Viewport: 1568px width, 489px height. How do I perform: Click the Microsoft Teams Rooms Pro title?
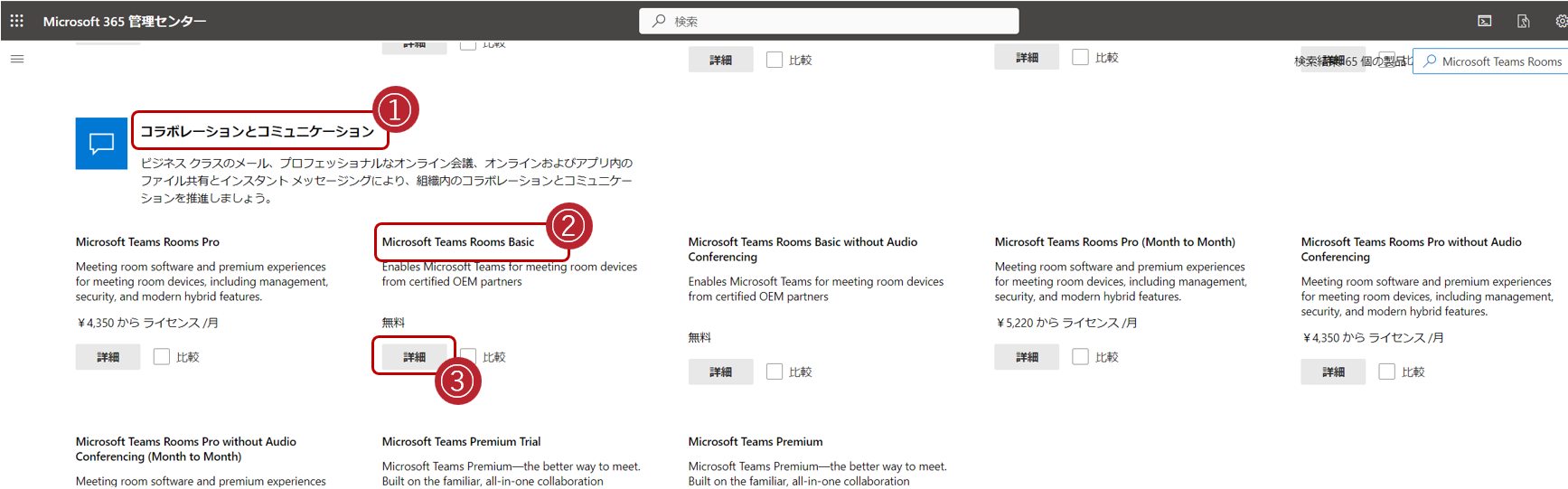(x=147, y=242)
